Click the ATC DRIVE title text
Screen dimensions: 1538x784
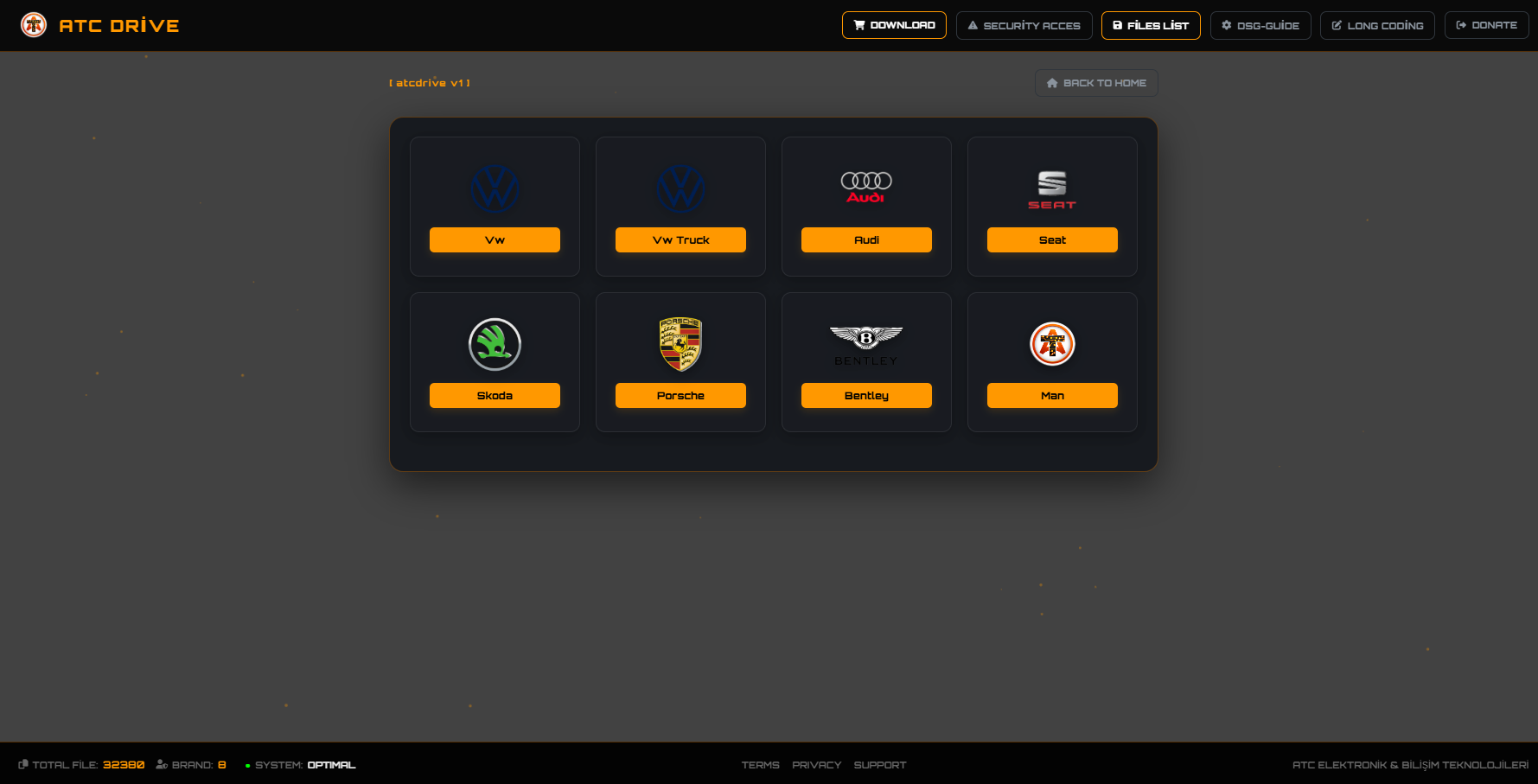click(119, 25)
